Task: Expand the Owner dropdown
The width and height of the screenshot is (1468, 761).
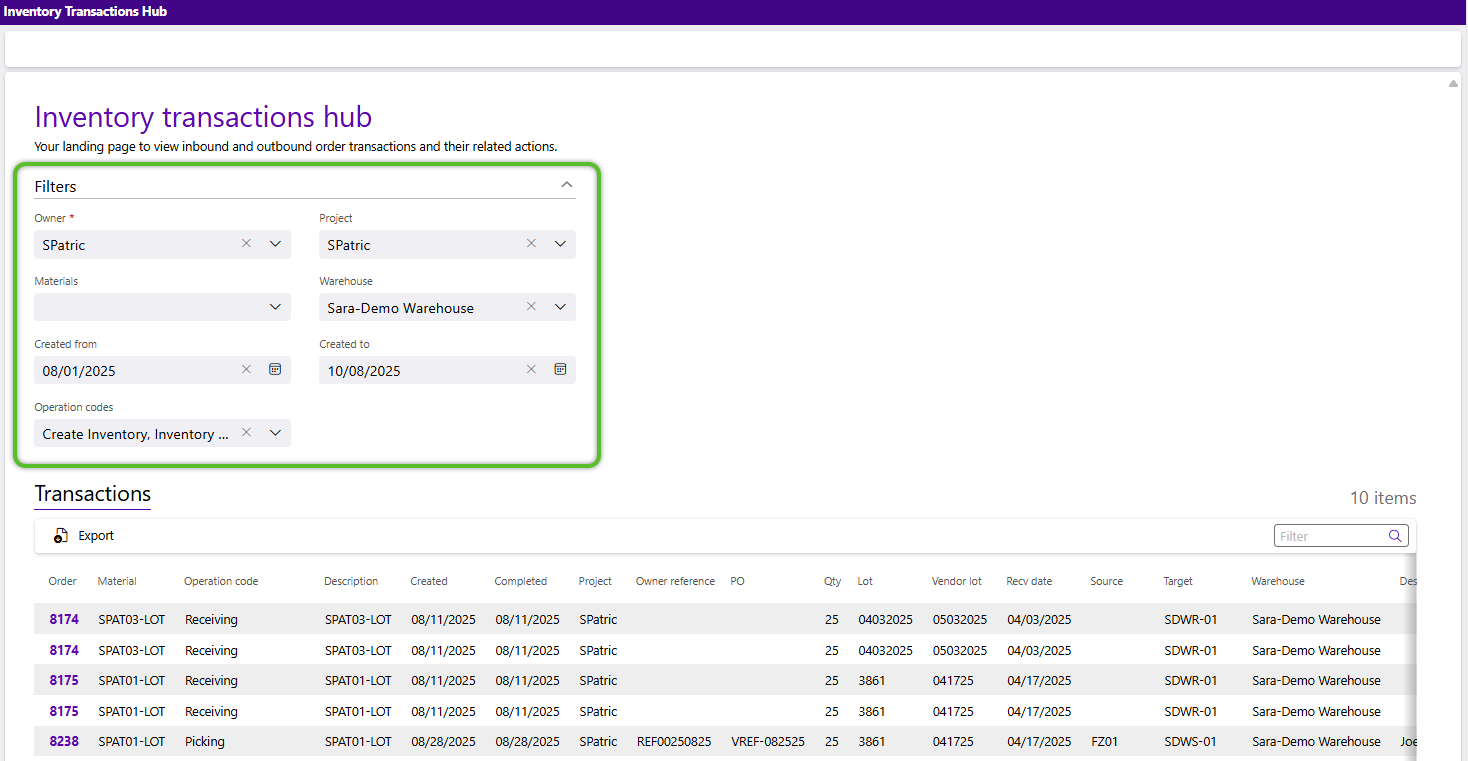Action: click(x=275, y=244)
